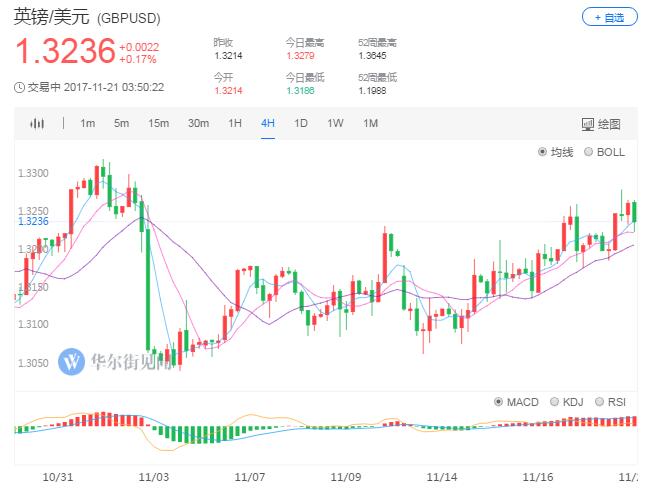Switch to the 1D timeframe tab
Viewport: 649px width, 501px height.
[300, 123]
